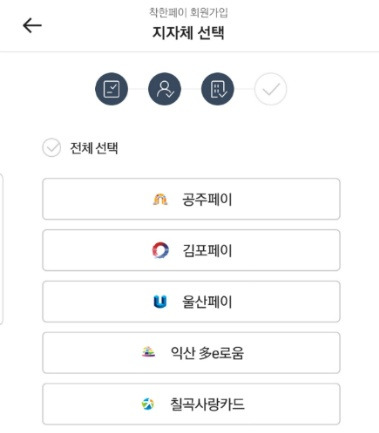379x433 pixels.
Task: Click the 김포페이 circular swirl logo
Action: (160, 250)
